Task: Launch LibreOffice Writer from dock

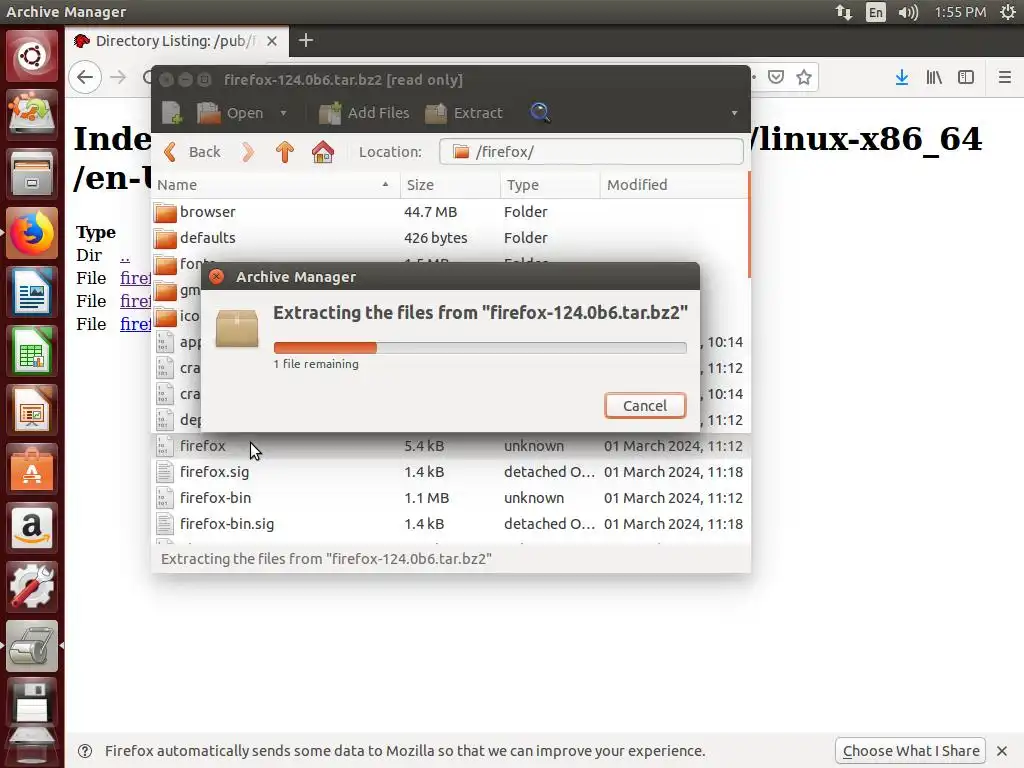Action: coord(32,292)
